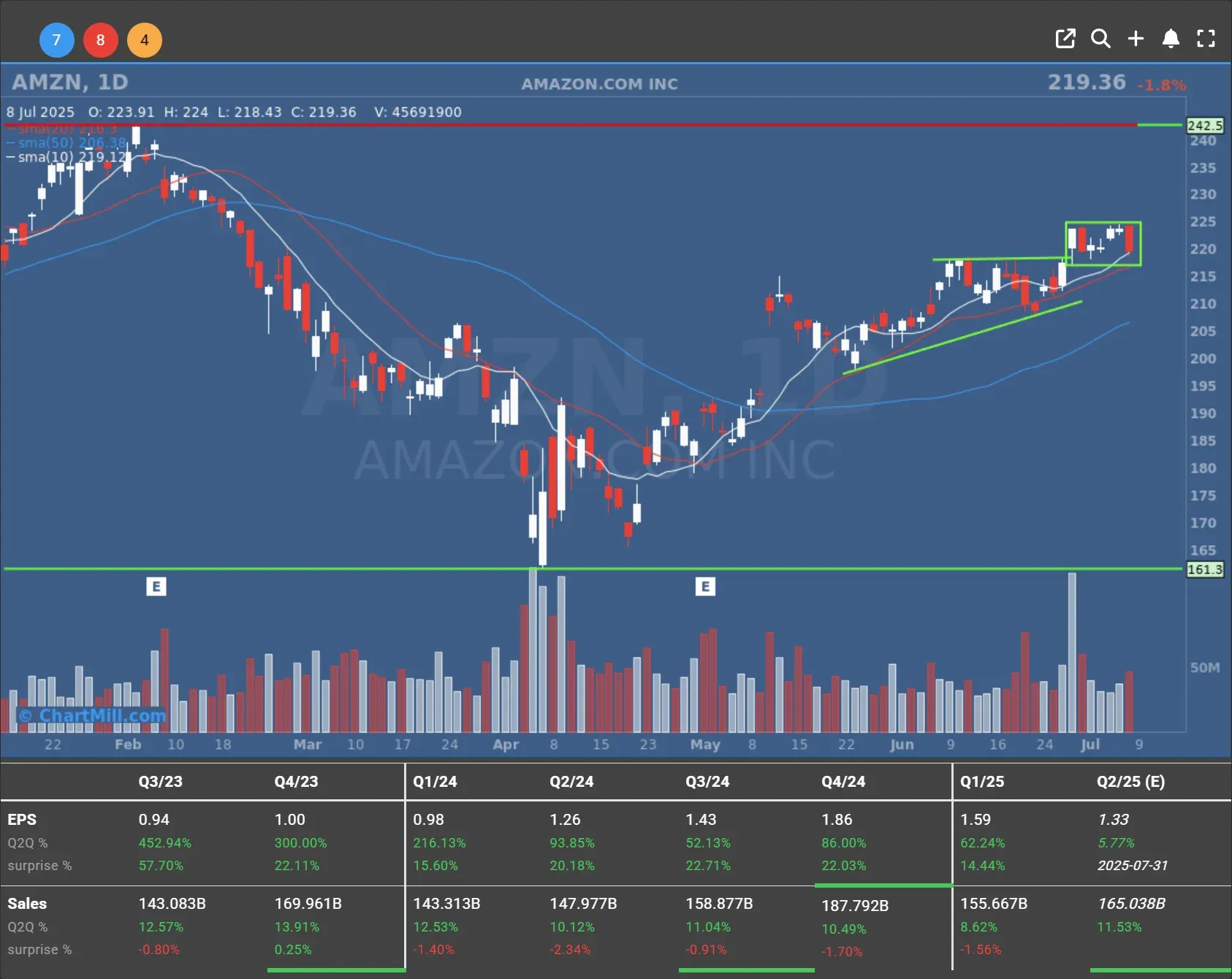Click the 219.36 last price value

click(1087, 82)
